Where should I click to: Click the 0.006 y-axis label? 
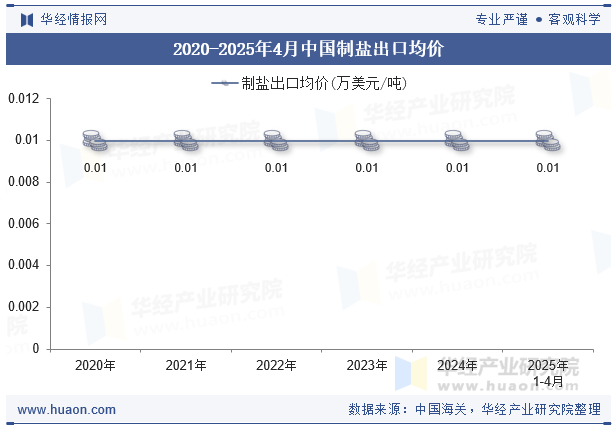(24, 223)
